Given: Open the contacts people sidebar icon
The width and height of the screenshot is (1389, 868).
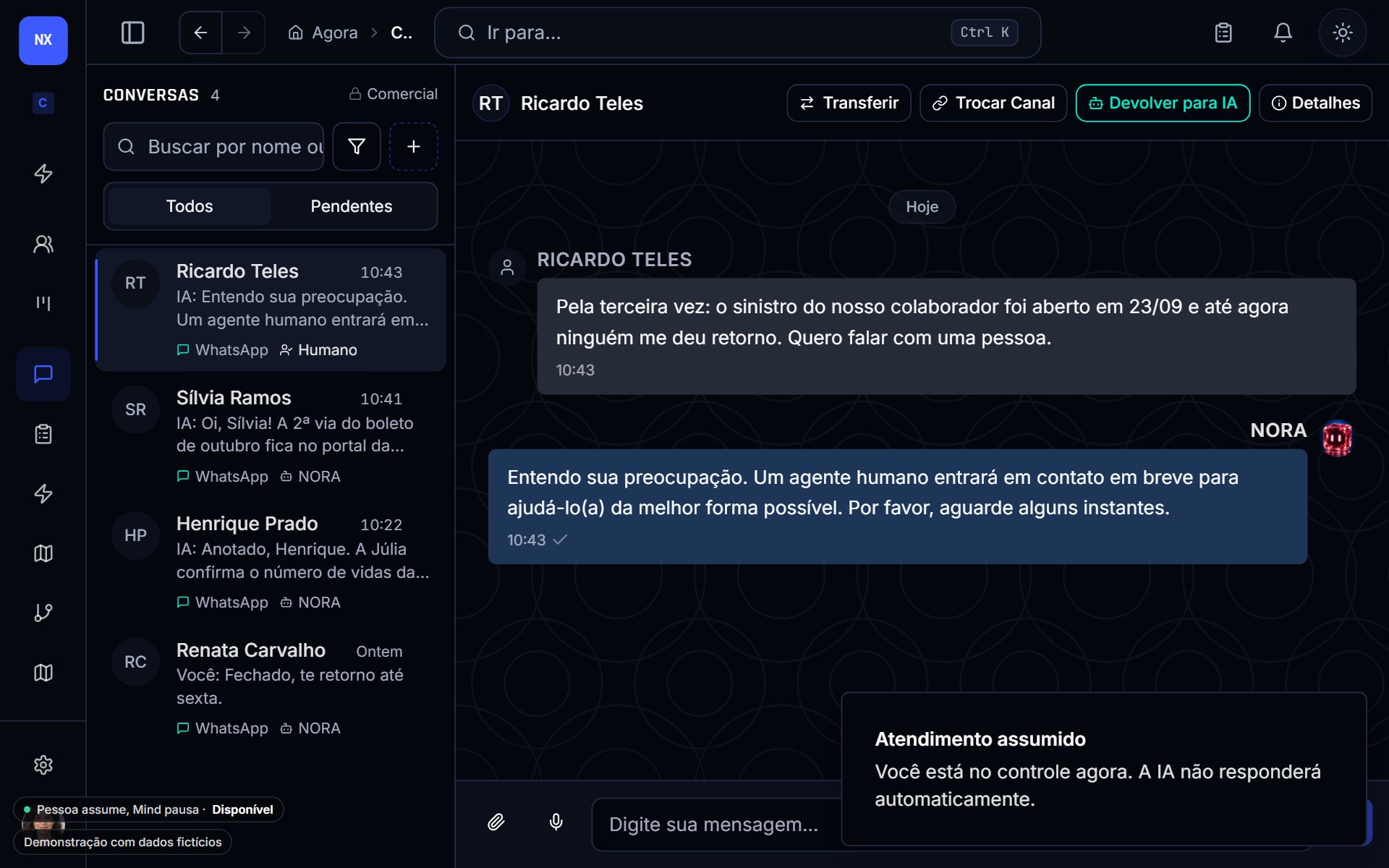Looking at the screenshot, I should [x=43, y=244].
